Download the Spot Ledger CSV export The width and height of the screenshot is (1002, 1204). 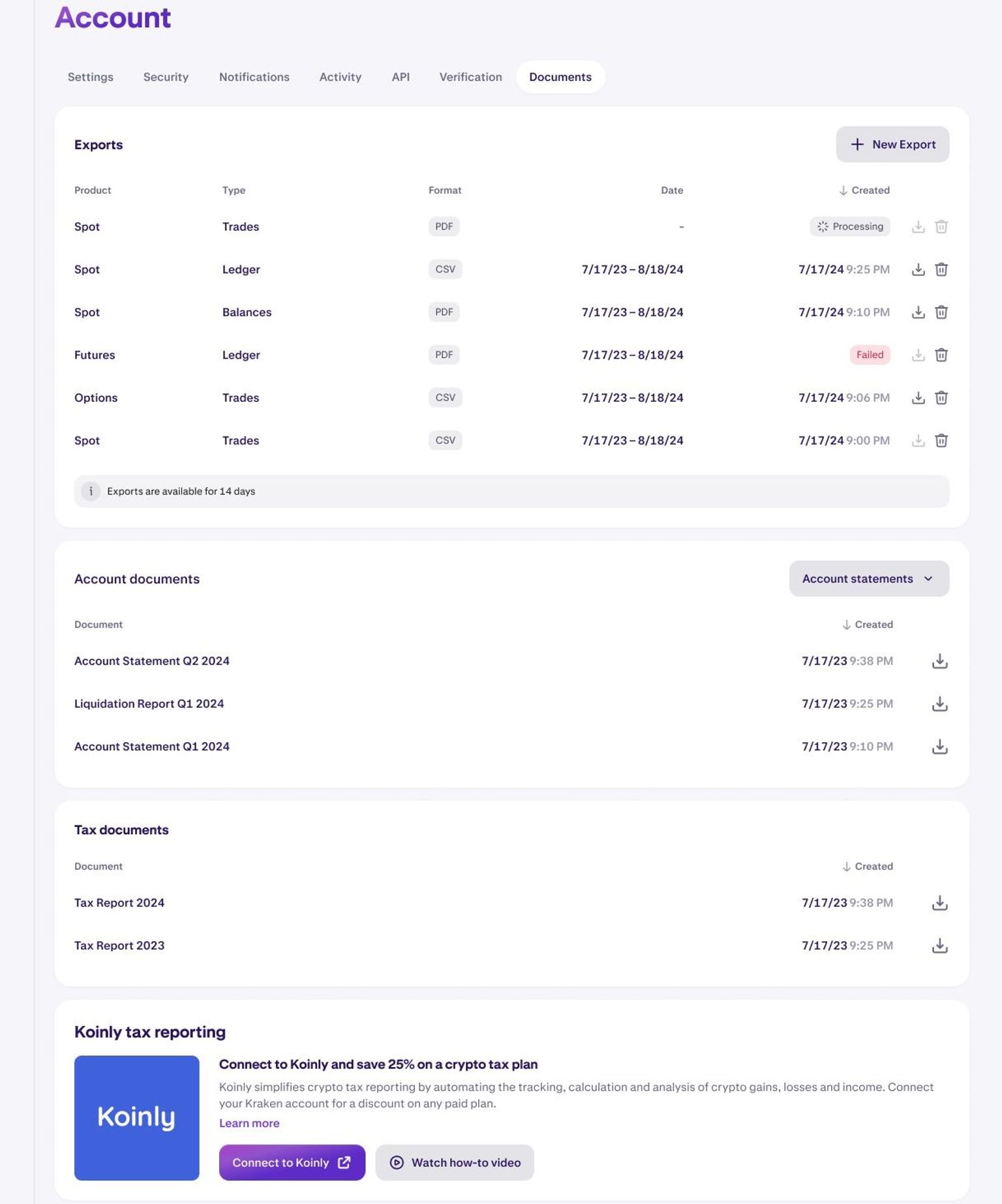(x=918, y=269)
